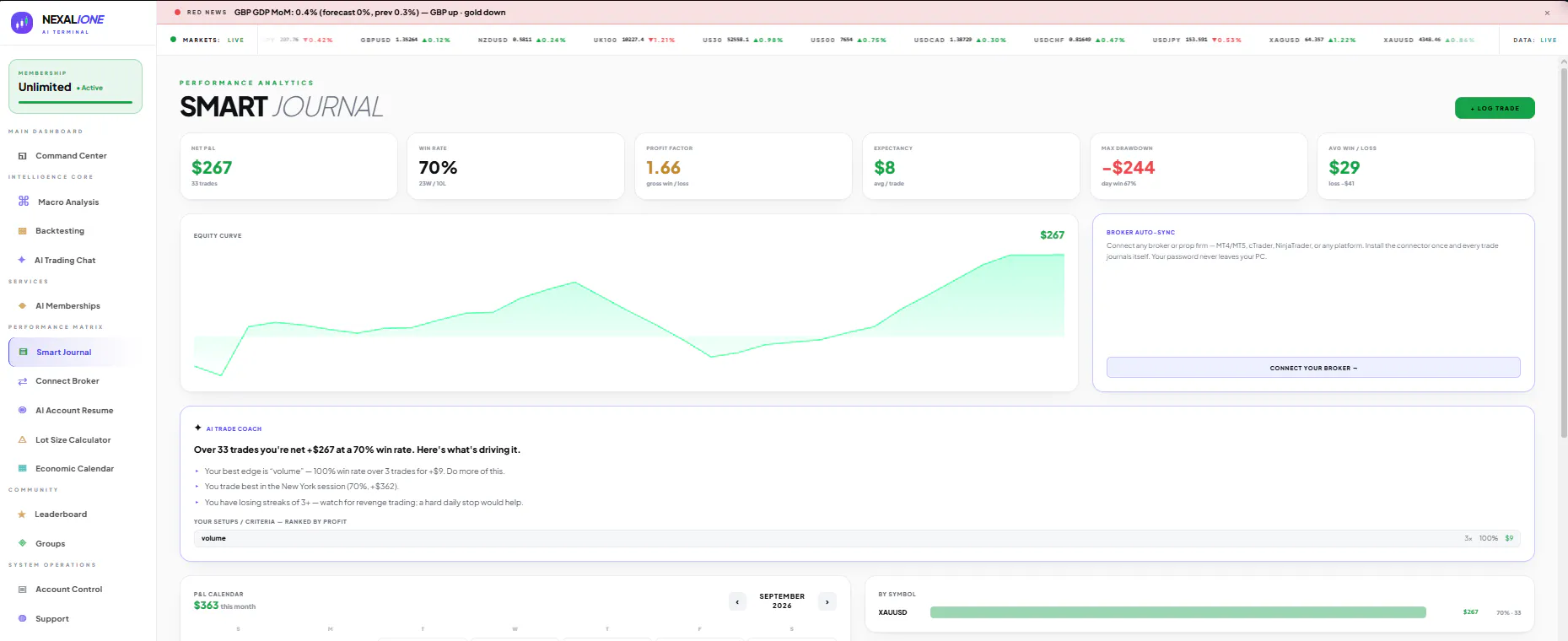This screenshot has height=641, width=1568.
Task: Click the Smart Journal sidebar icon
Action: click(24, 353)
